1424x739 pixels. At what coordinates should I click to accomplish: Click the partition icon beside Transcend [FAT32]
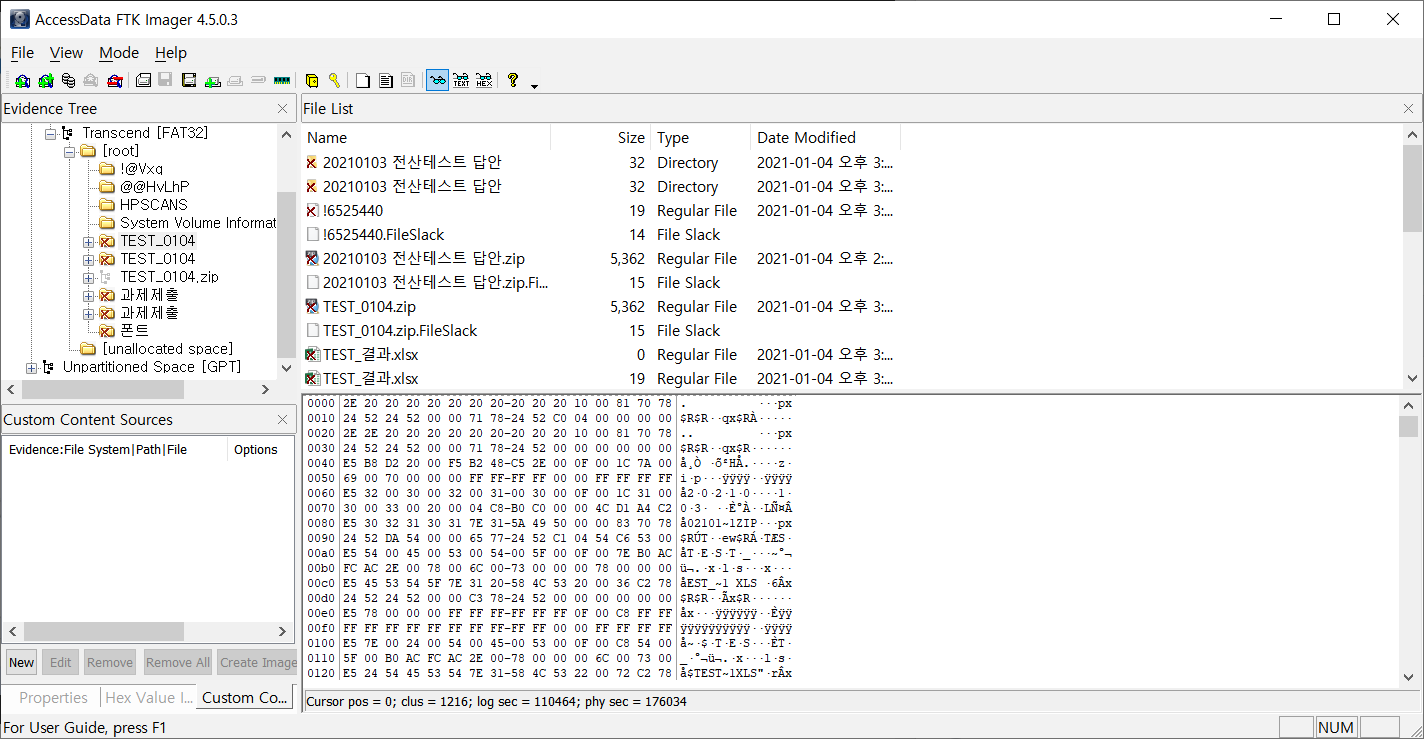(x=67, y=133)
